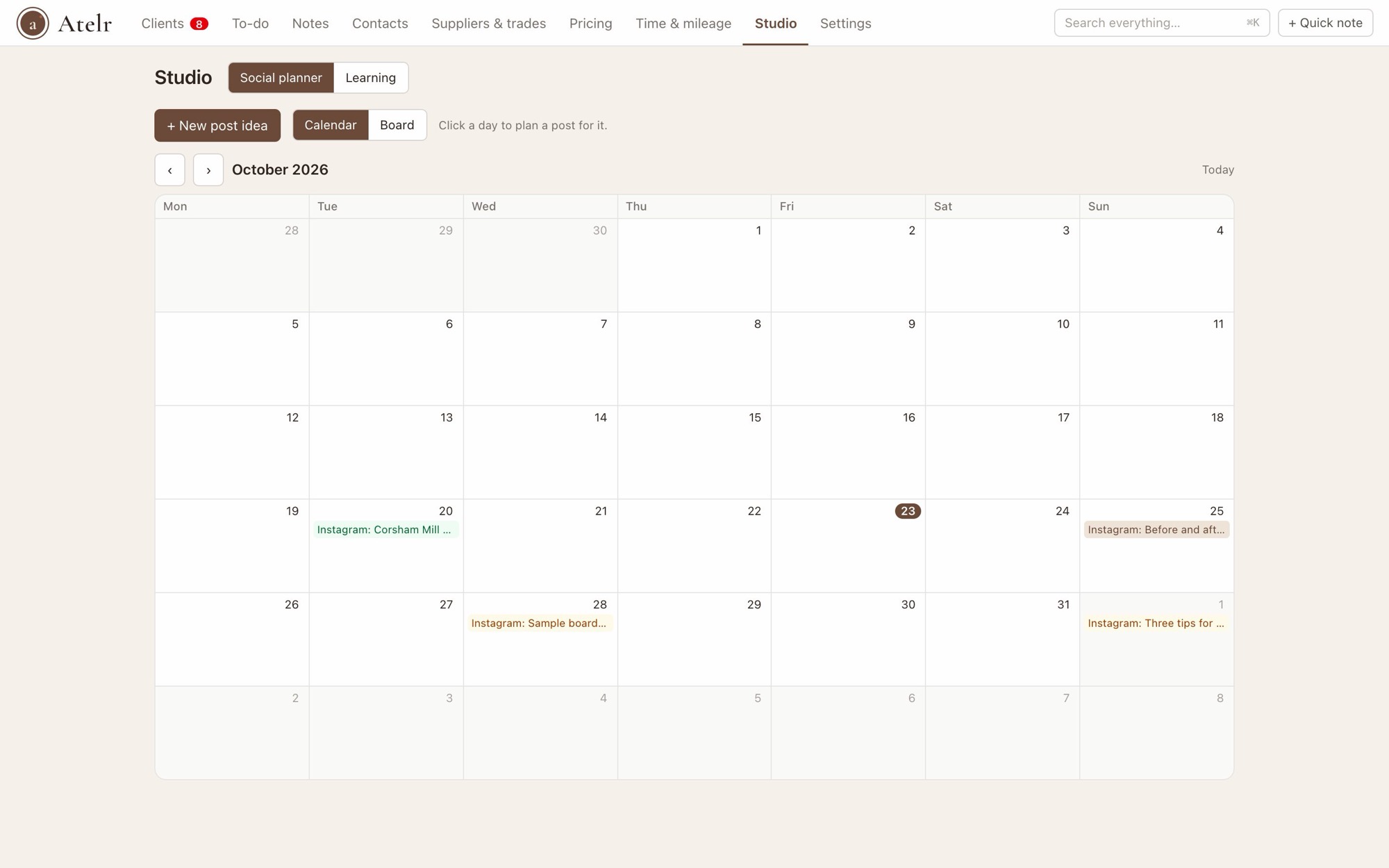Select the Calendar view toggle
The width and height of the screenshot is (1389, 868).
pos(331,125)
